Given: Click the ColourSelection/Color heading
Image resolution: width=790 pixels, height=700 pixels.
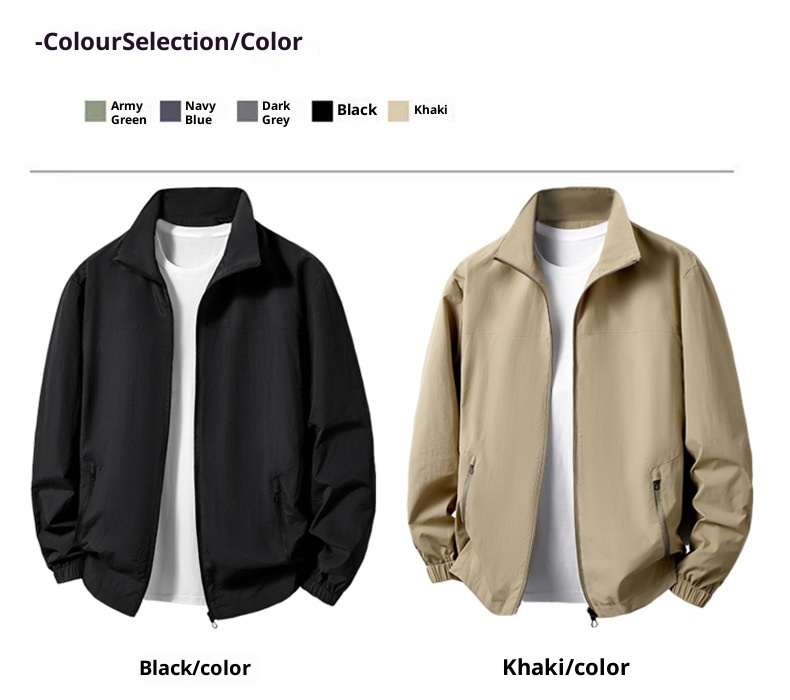Looking at the screenshot, I should pyautogui.click(x=169, y=42).
